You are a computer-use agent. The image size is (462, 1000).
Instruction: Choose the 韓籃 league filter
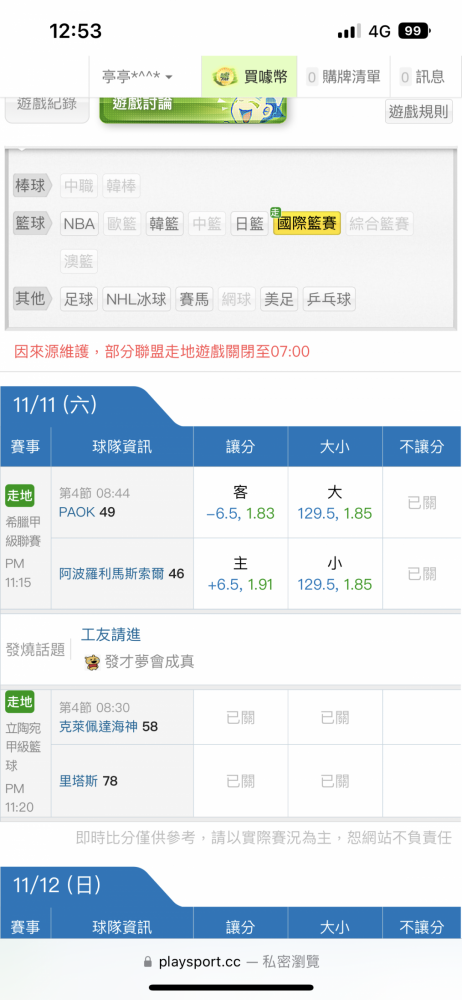tap(165, 224)
